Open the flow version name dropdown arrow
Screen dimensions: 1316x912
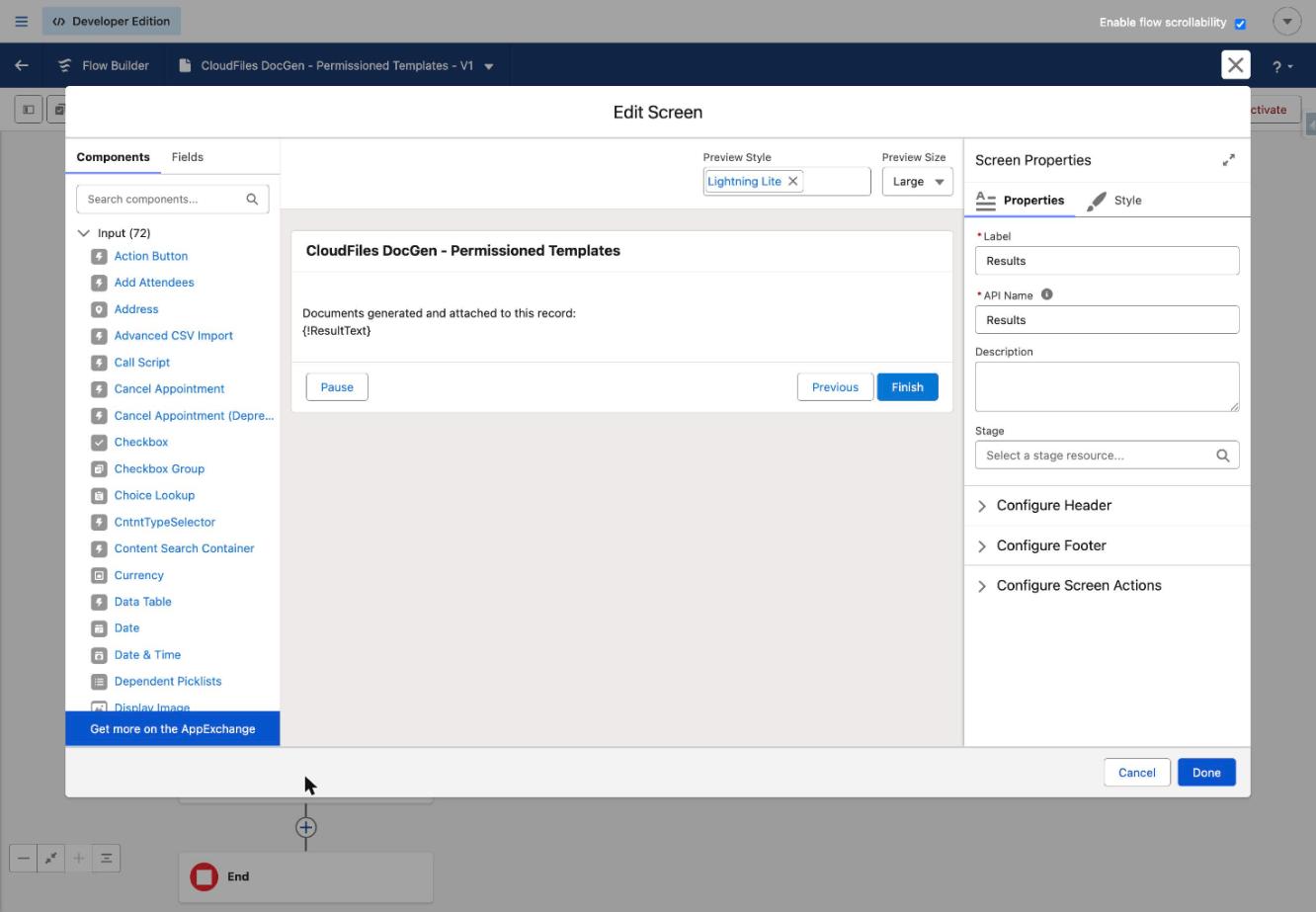[489, 66]
